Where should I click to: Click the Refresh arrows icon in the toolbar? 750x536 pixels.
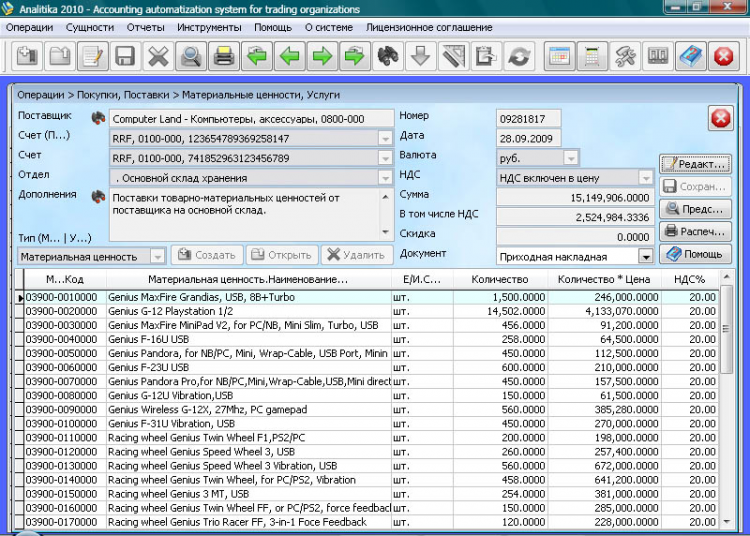click(x=518, y=56)
